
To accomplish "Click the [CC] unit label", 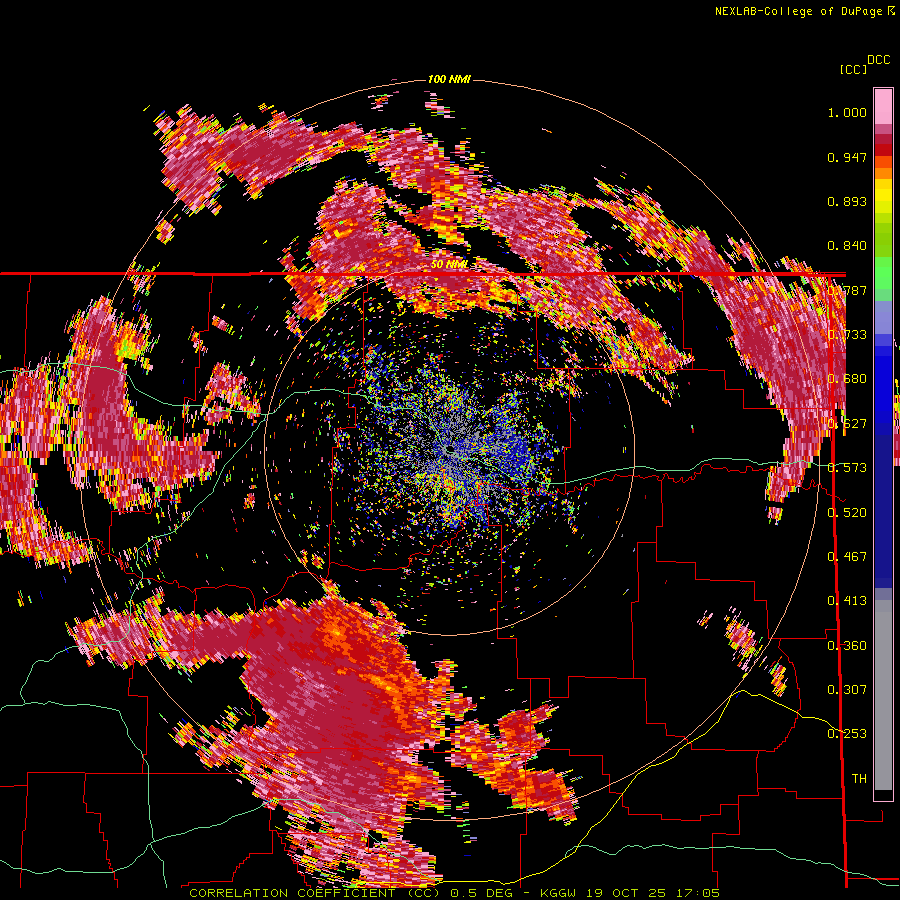I will point(853,69).
